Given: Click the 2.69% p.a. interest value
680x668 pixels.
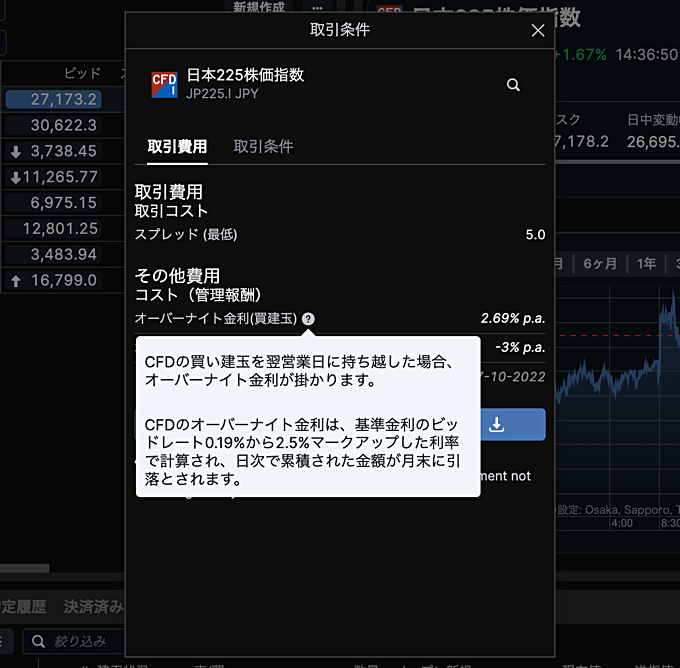Looking at the screenshot, I should point(513,318).
